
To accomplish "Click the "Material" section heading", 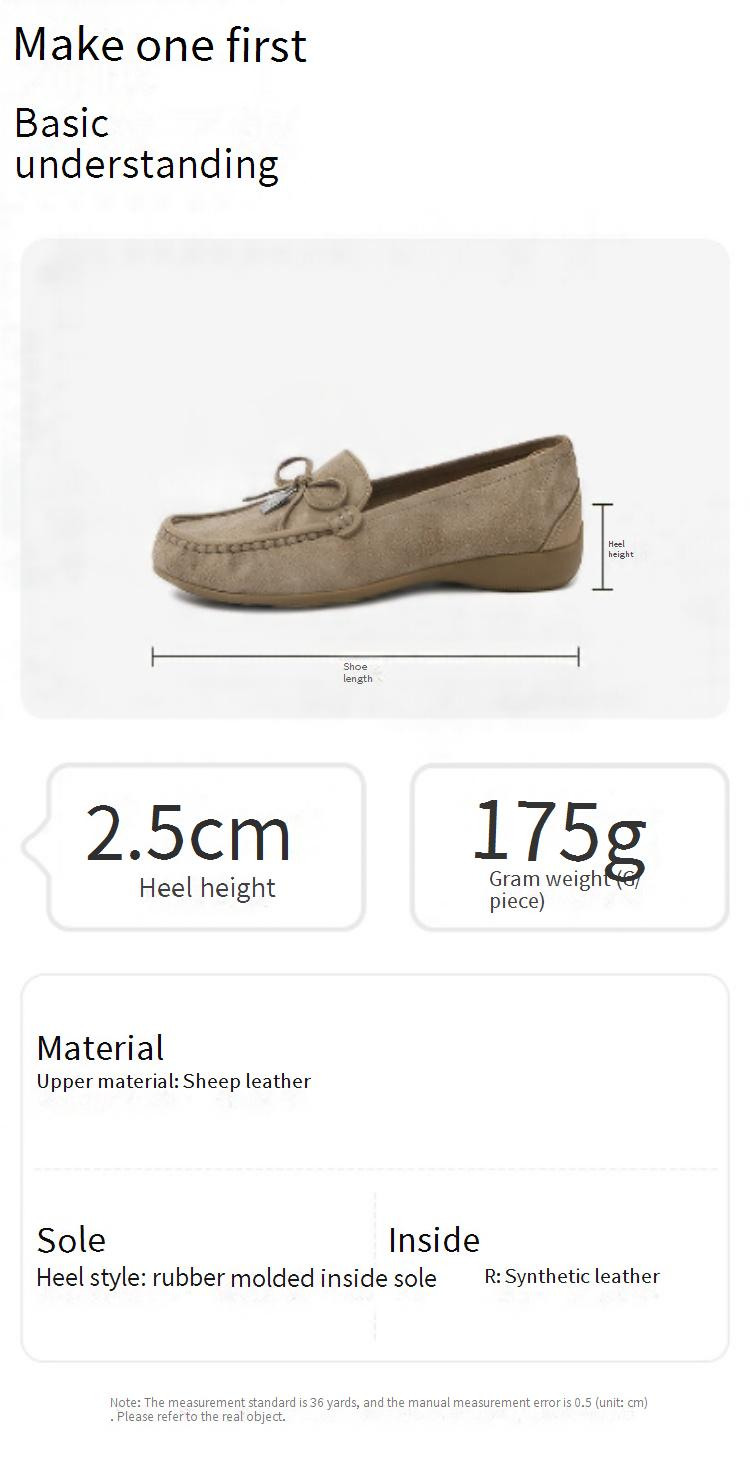I will (x=100, y=1048).
